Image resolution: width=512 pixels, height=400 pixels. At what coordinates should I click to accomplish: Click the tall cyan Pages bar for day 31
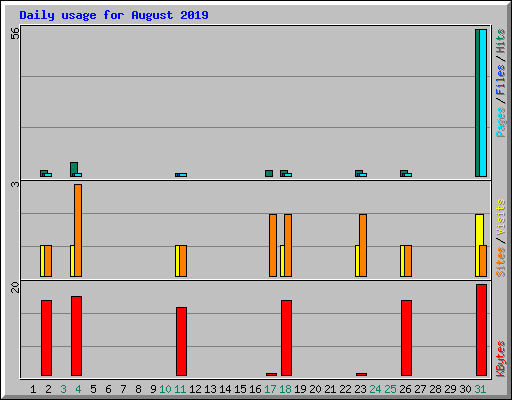pos(483,103)
